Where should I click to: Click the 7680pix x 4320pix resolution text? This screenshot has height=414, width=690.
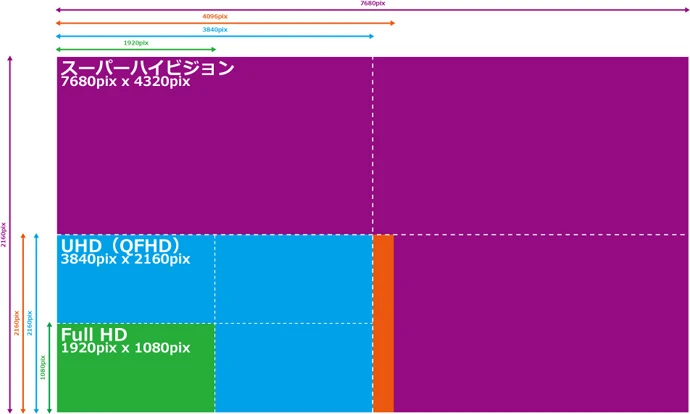point(125,82)
